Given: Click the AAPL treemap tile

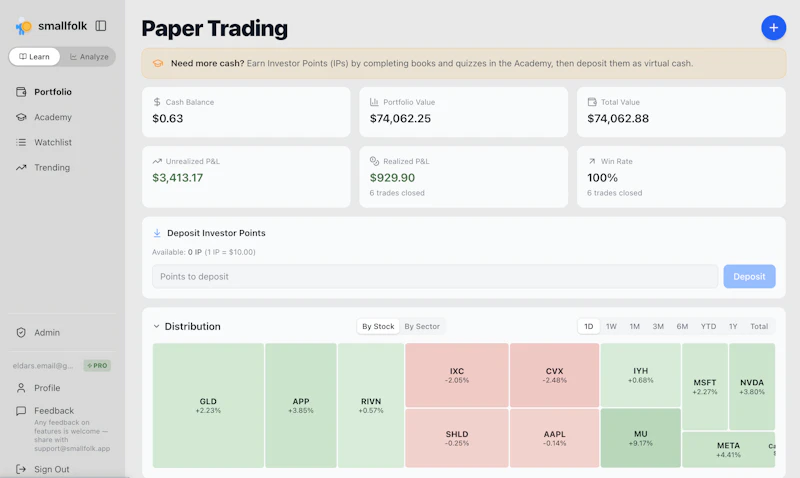Looking at the screenshot, I should click(555, 438).
